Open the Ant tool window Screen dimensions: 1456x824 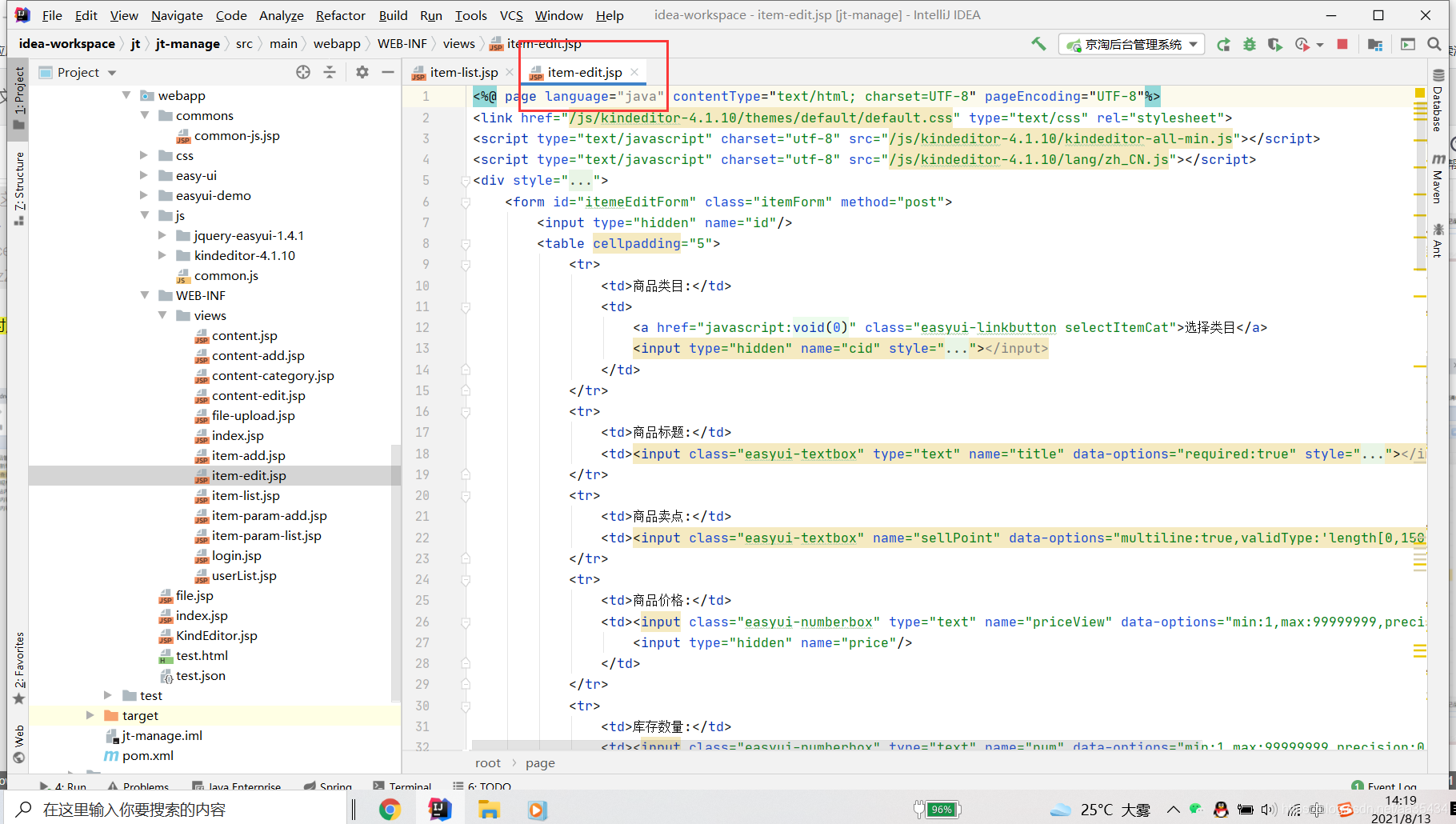tap(1438, 241)
